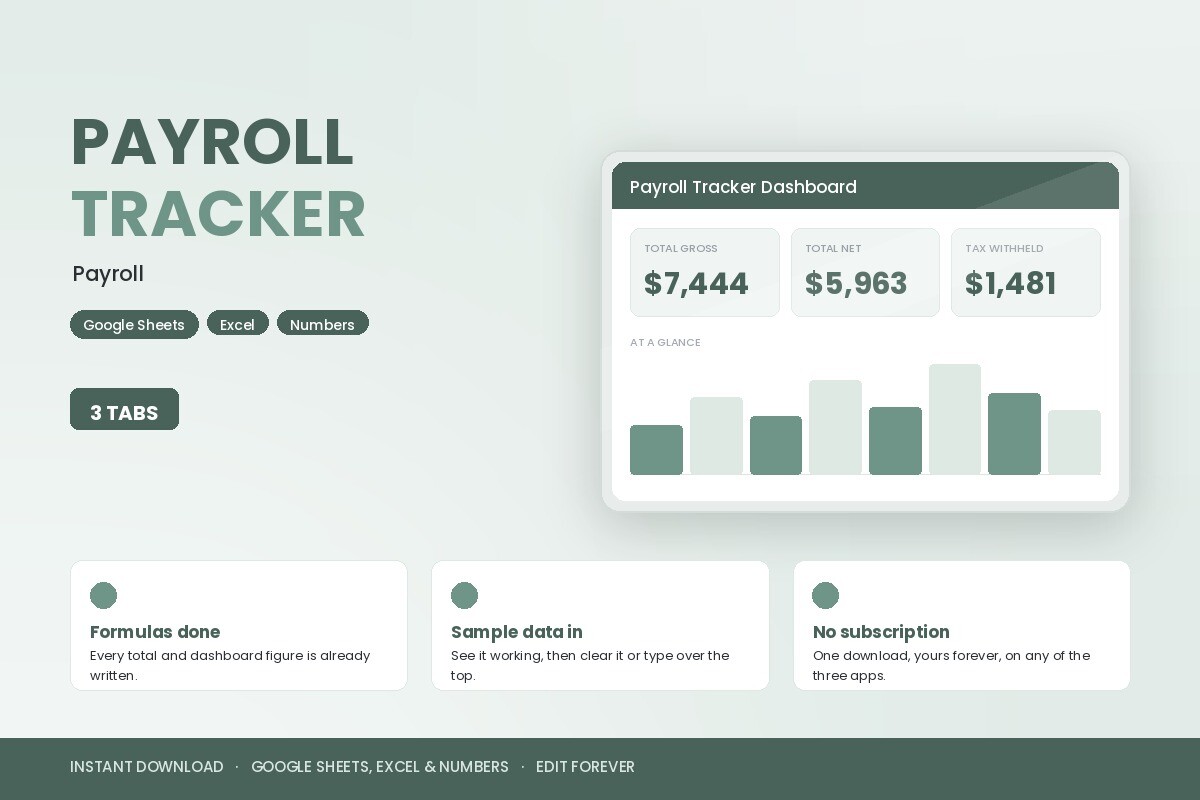Click the TRACKER title word
Image resolution: width=1200 pixels, height=800 pixels.
click(x=218, y=214)
